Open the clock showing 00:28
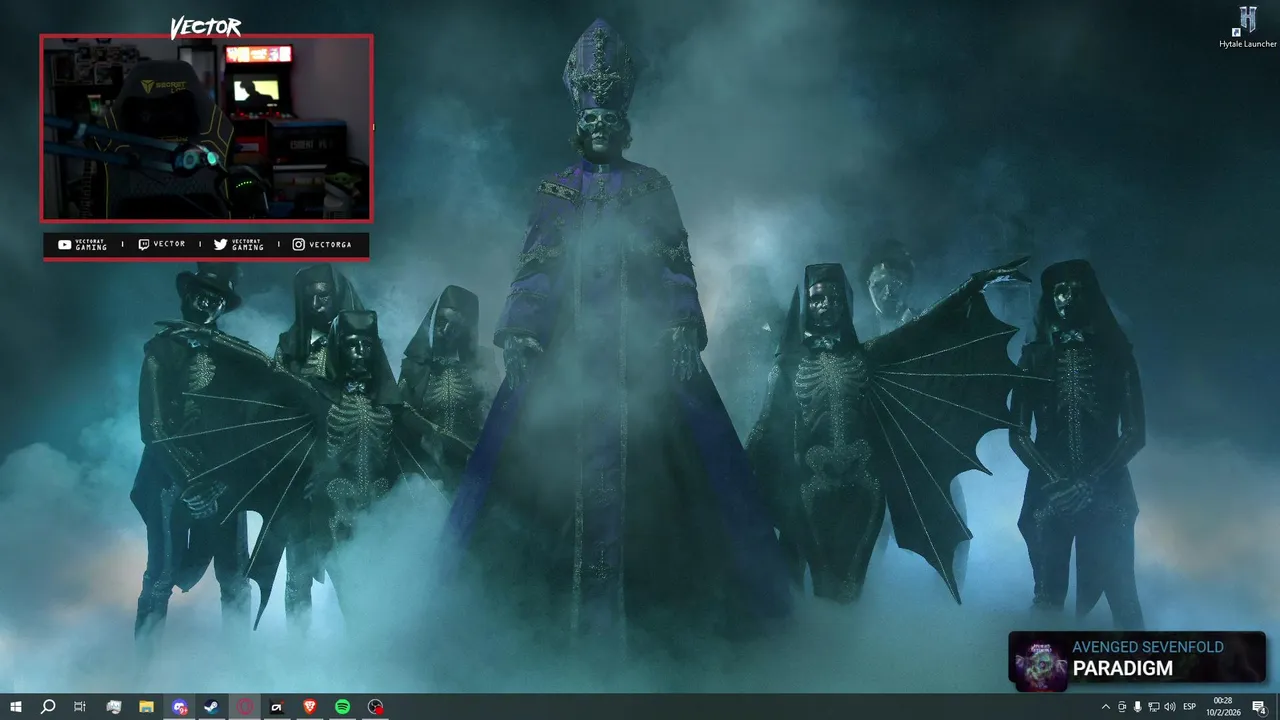The width and height of the screenshot is (1280, 720). pyautogui.click(x=1223, y=707)
